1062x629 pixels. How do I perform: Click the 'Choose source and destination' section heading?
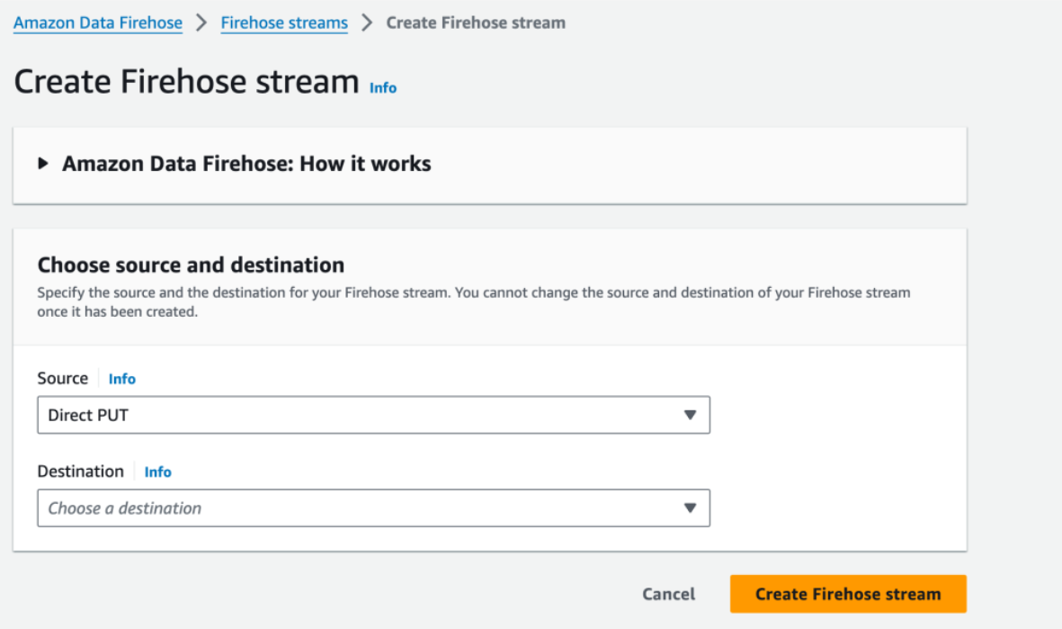click(x=191, y=265)
